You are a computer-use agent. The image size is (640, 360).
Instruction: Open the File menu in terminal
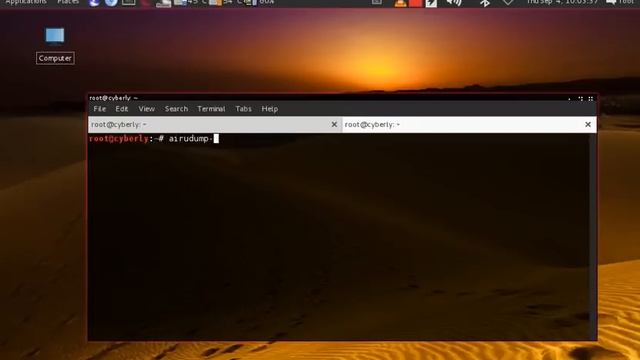tap(100, 109)
